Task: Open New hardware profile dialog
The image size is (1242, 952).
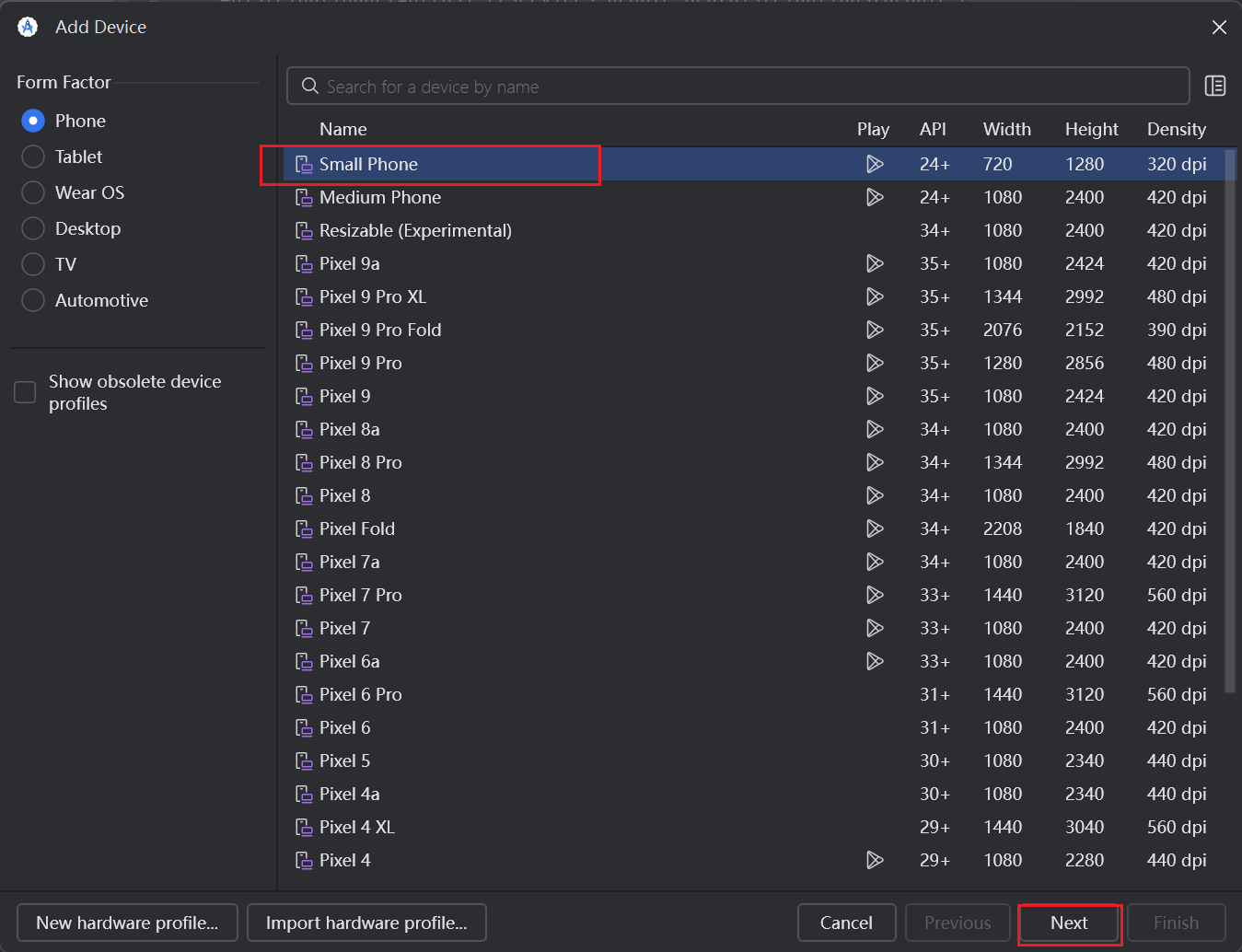Action: click(x=127, y=923)
